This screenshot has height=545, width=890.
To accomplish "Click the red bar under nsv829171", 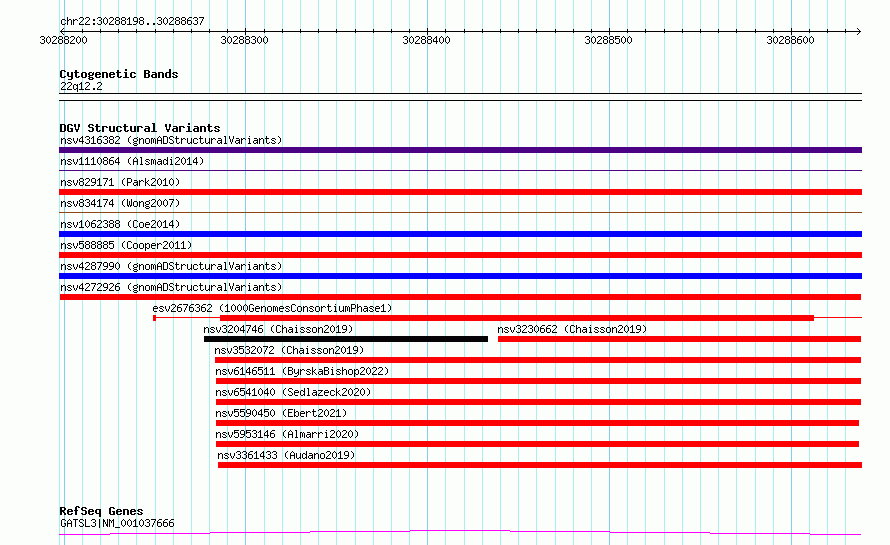I will click(460, 192).
